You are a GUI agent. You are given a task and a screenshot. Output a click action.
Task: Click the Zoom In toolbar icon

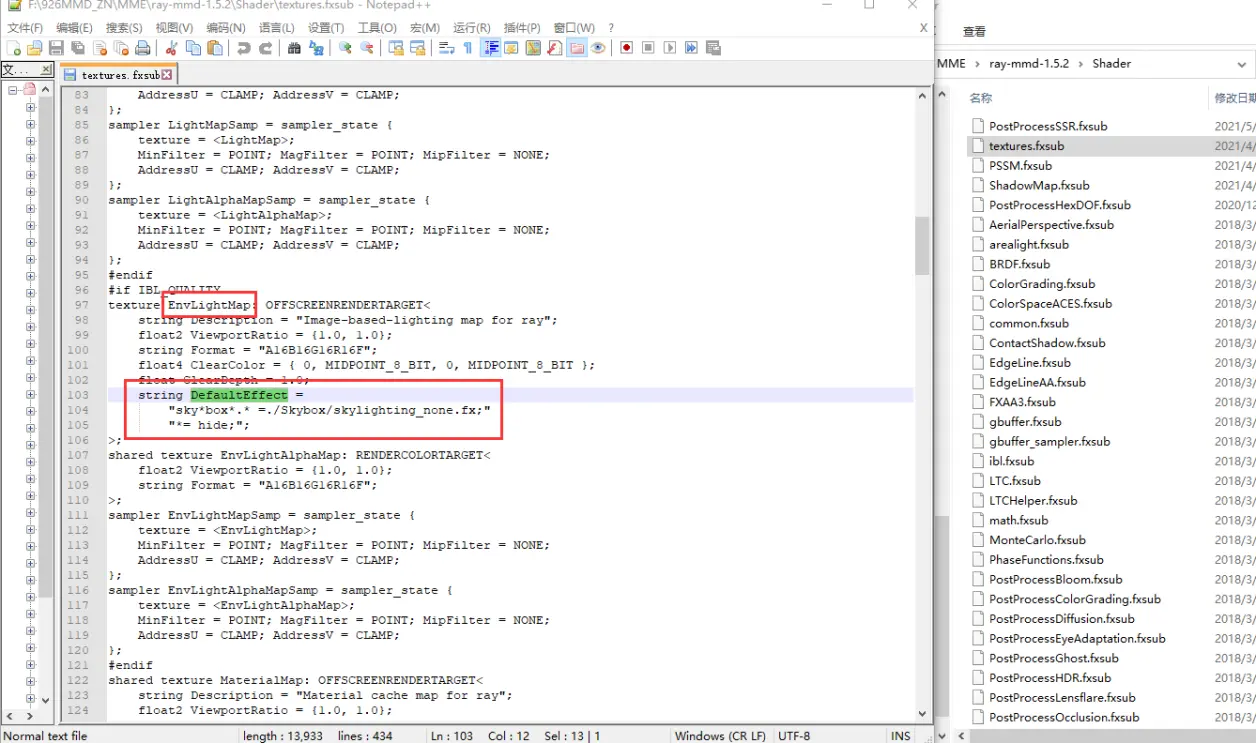click(345, 48)
